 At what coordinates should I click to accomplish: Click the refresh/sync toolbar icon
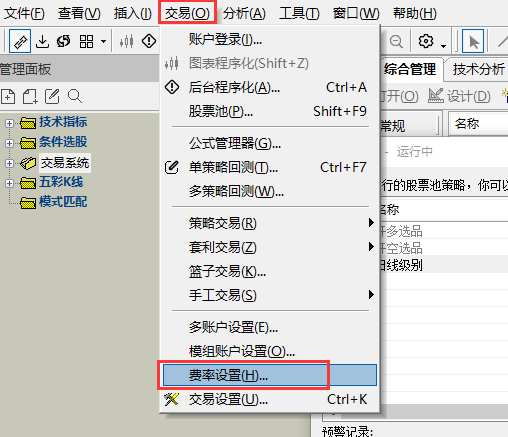point(64,41)
